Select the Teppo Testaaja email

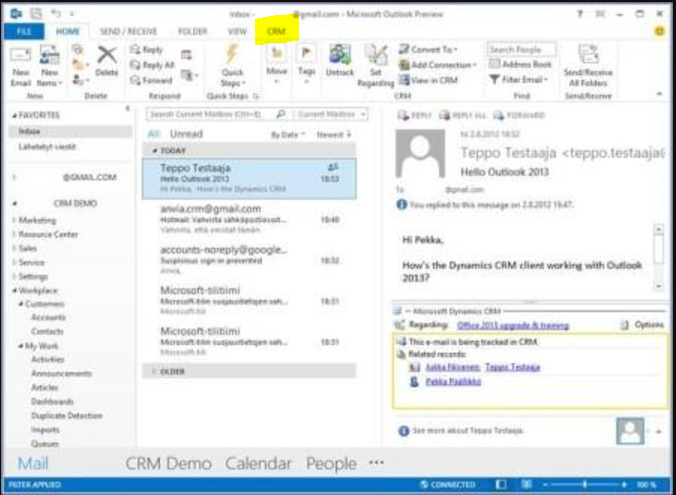249,179
